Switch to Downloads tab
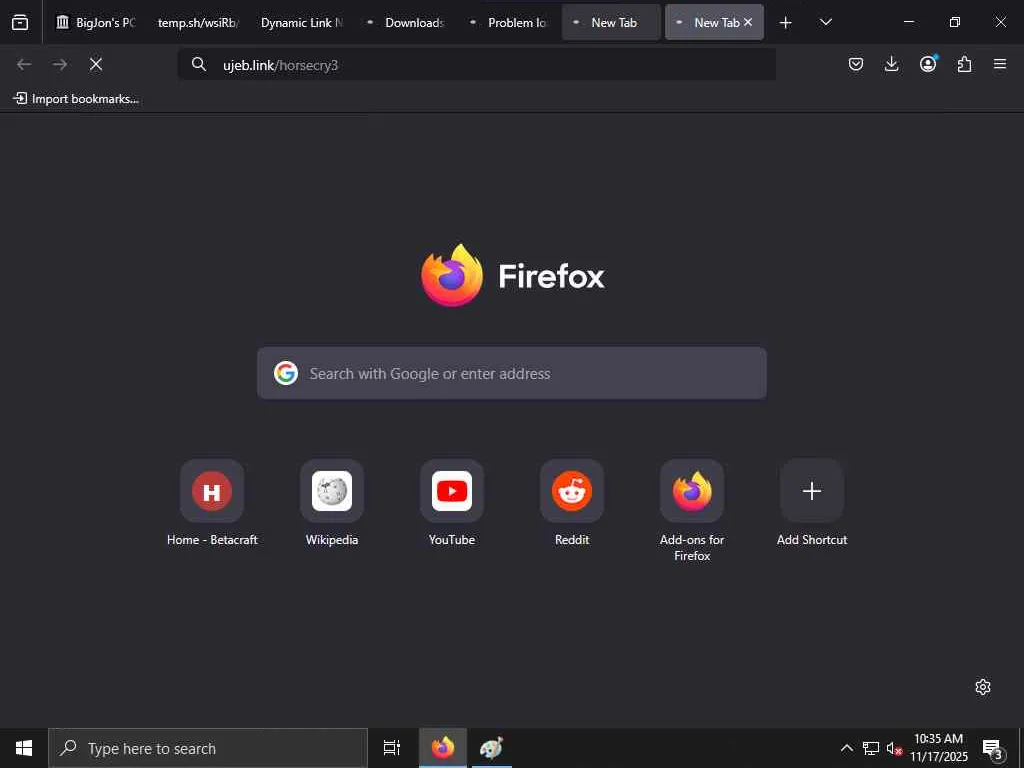Image resolution: width=1024 pixels, height=768 pixels. (x=404, y=22)
